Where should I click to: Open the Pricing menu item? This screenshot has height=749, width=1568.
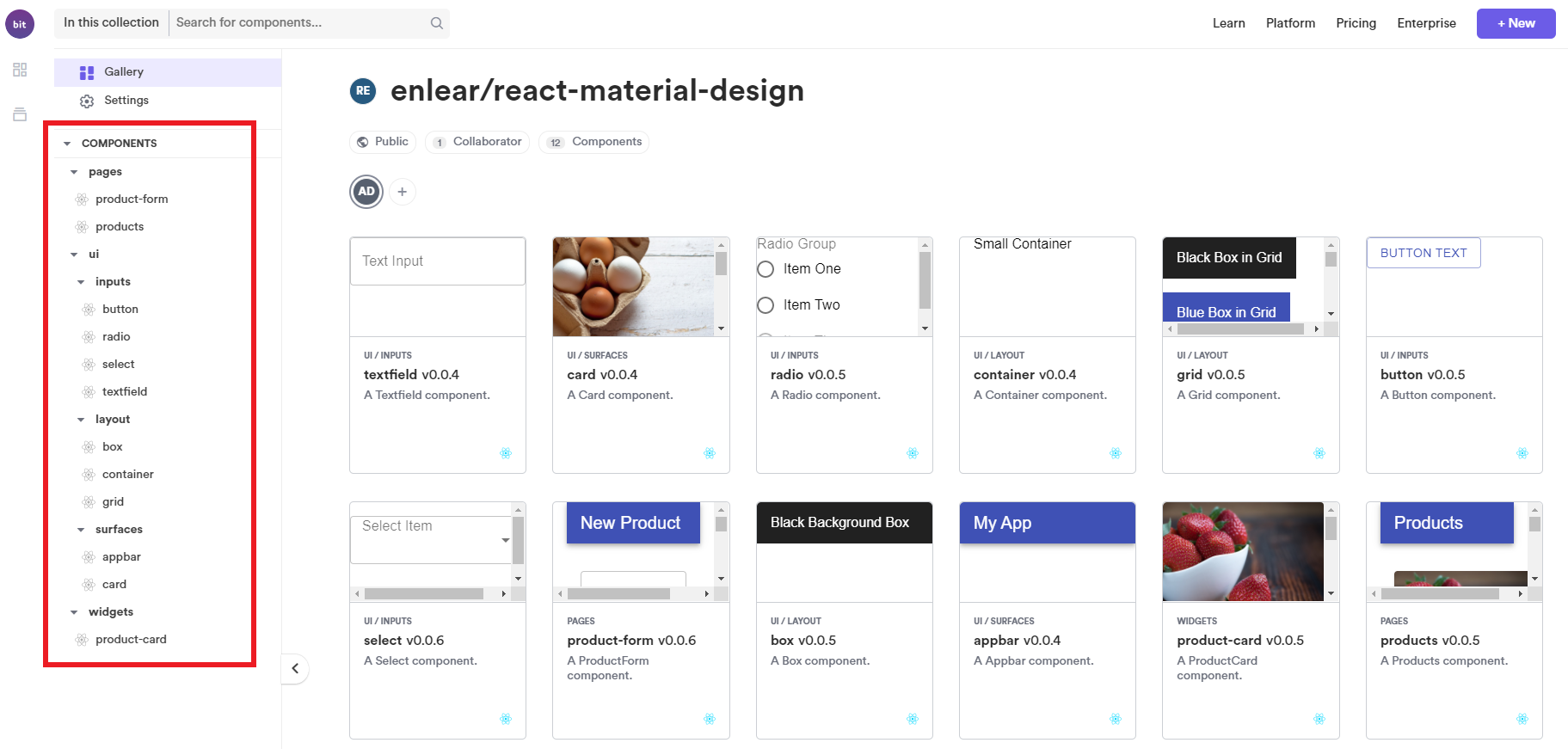point(1356,23)
